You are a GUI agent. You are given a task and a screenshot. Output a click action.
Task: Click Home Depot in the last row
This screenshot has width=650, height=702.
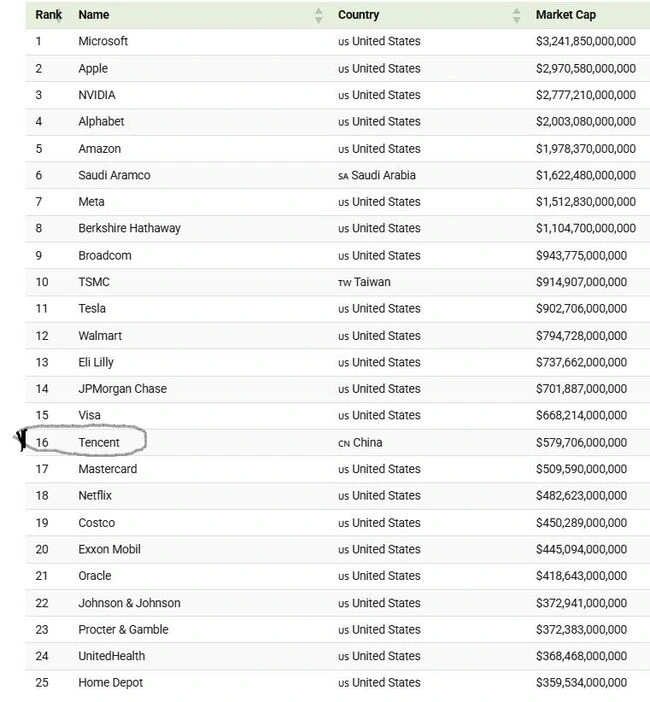click(x=110, y=683)
